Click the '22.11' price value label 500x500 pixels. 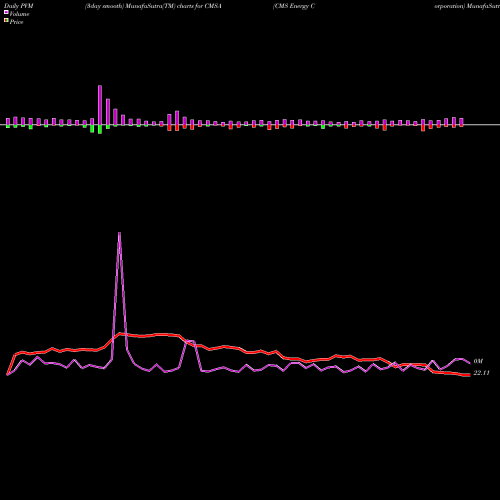(x=481, y=373)
